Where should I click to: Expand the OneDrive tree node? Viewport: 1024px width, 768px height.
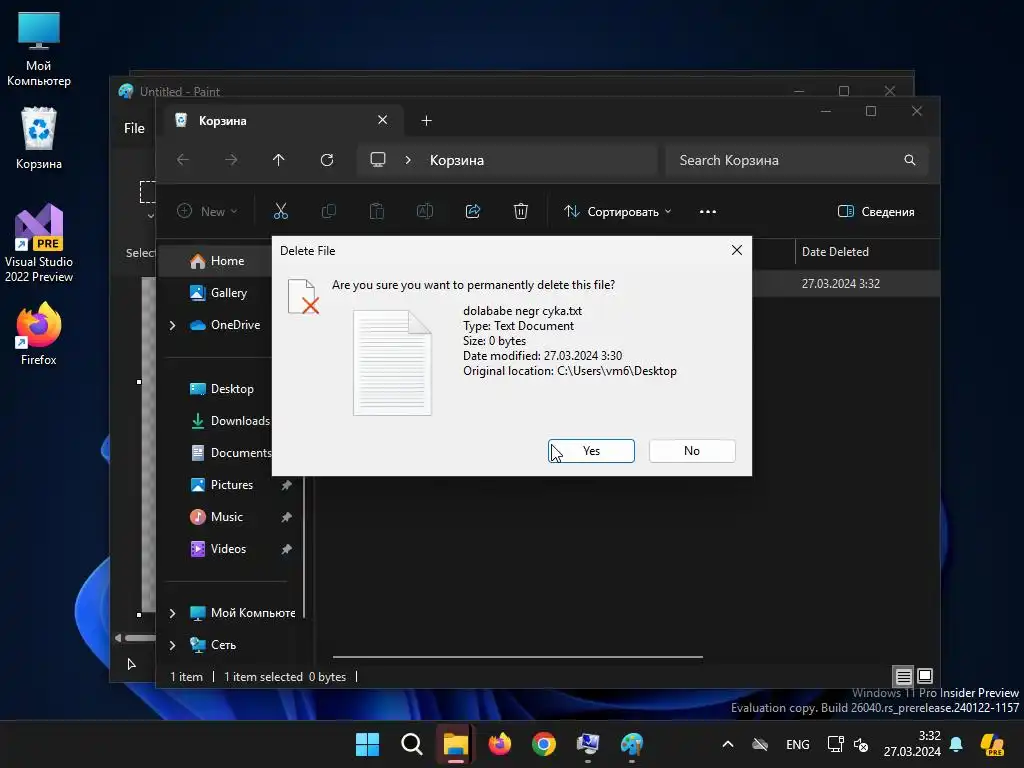tap(172, 325)
